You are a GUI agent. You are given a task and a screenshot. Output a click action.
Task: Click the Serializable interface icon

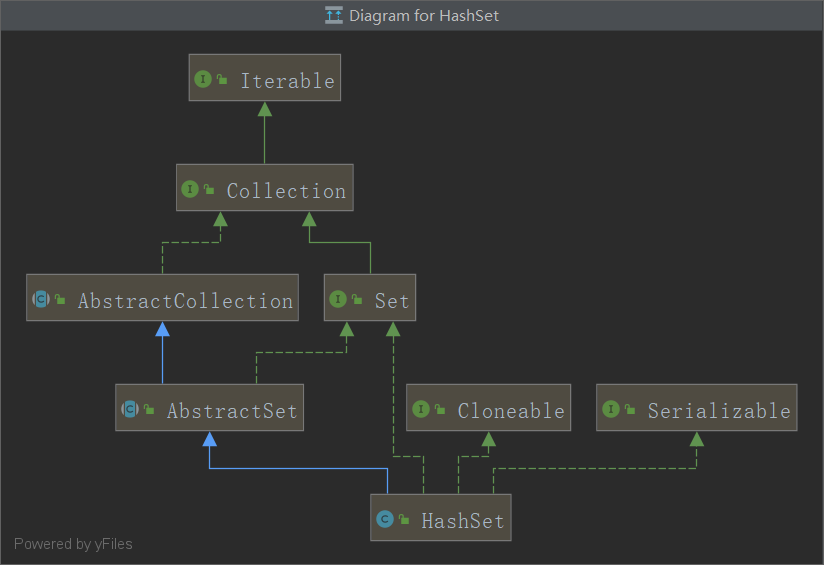pos(611,409)
